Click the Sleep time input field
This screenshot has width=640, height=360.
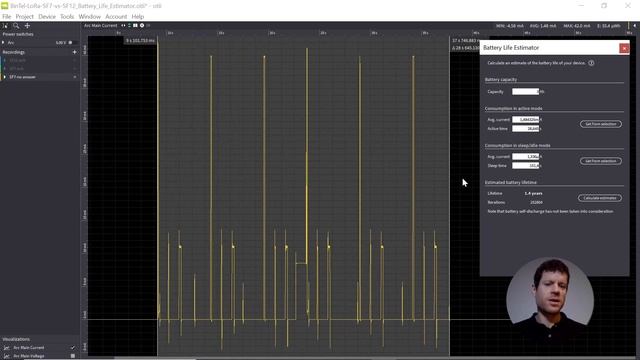(x=526, y=166)
